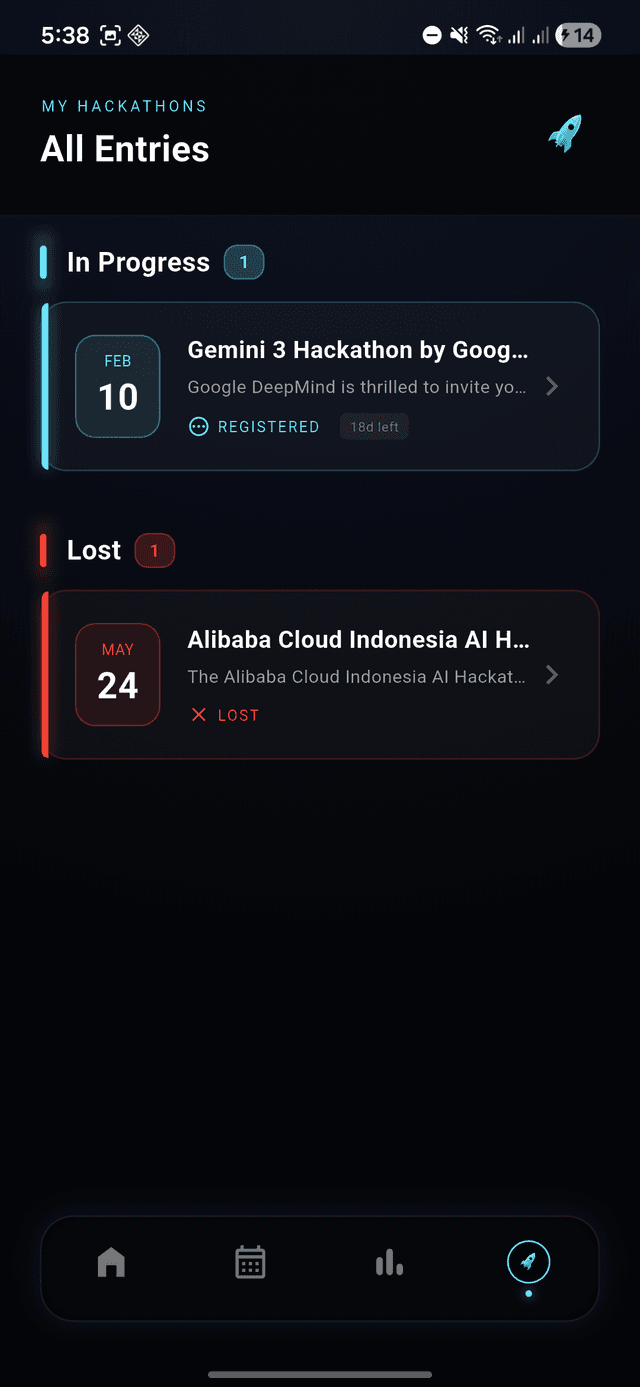Select the Stats chart icon in bottom navigation

point(389,1262)
